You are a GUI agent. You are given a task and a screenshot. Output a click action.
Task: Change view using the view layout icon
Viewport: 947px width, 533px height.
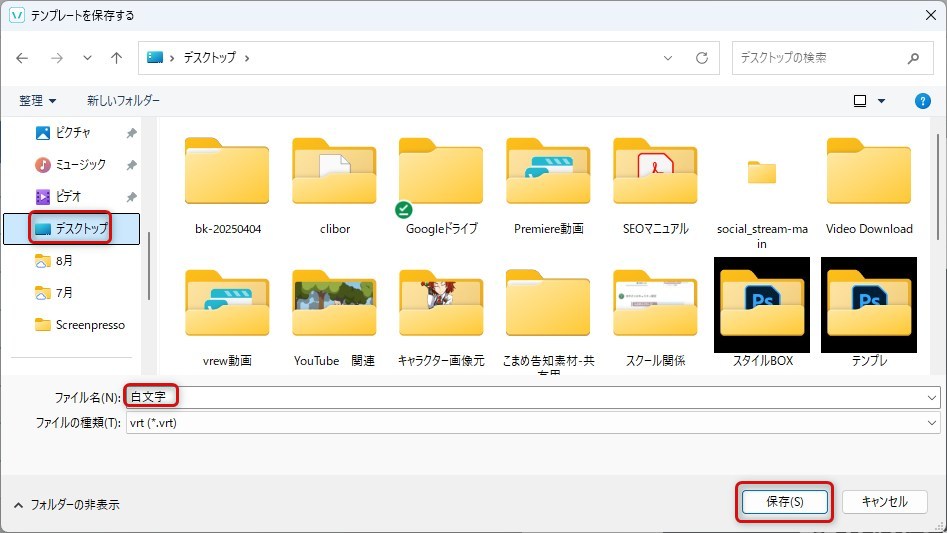click(860, 101)
